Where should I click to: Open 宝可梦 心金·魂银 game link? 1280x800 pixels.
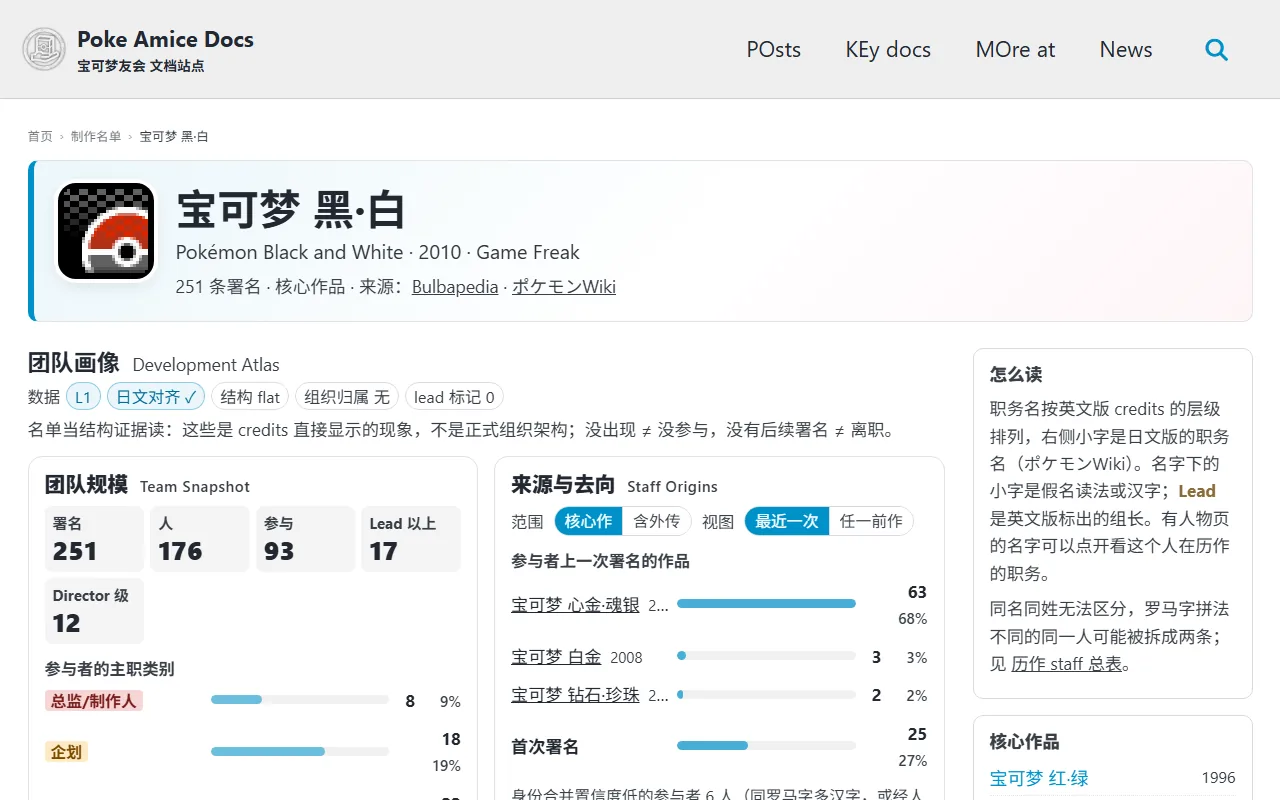575,605
